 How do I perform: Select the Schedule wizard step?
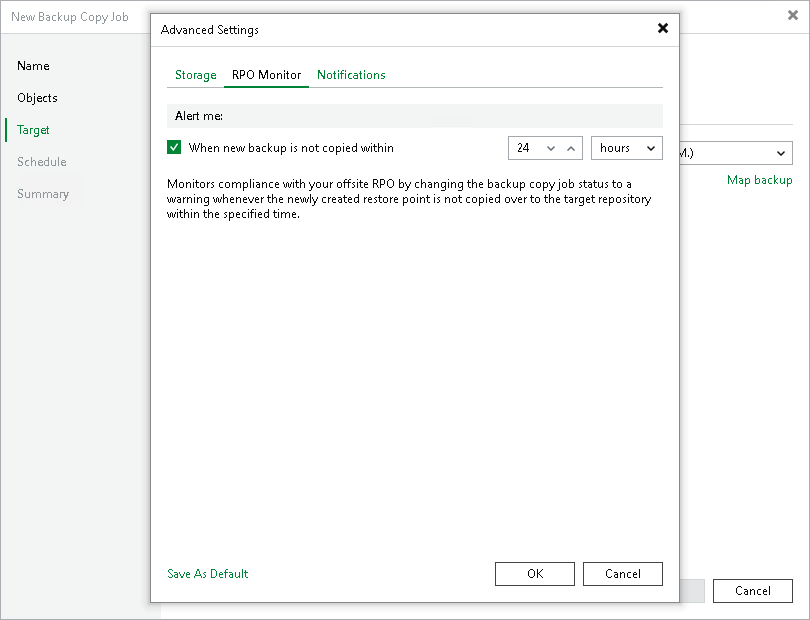41,162
